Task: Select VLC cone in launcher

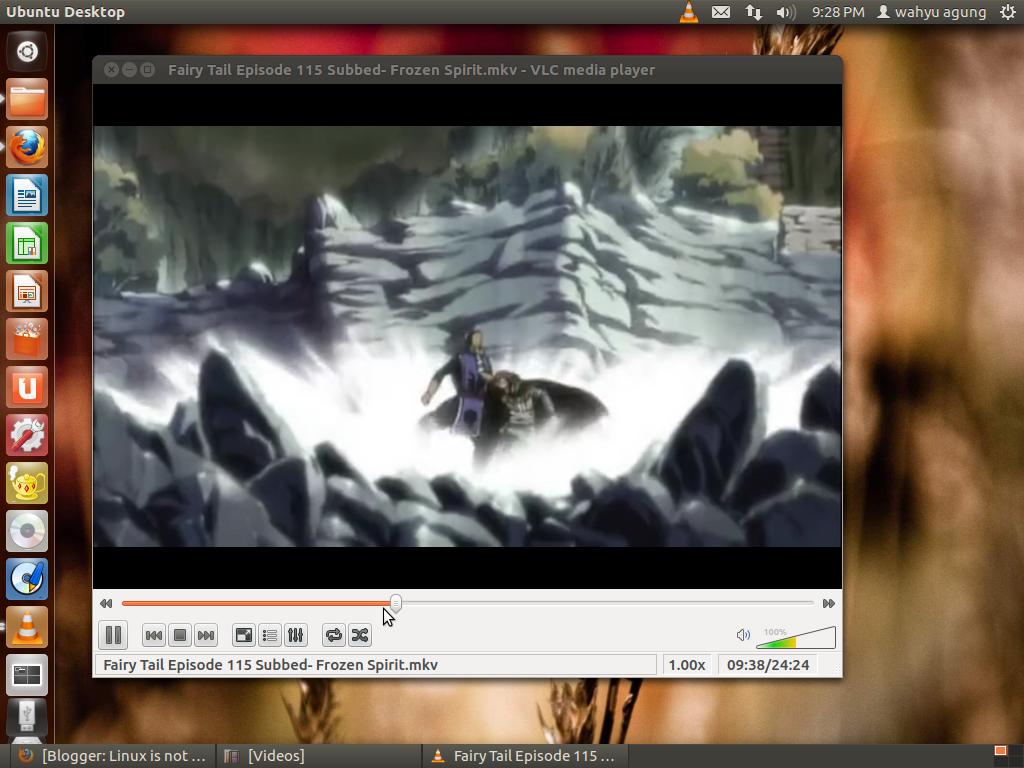Action: 27,627
